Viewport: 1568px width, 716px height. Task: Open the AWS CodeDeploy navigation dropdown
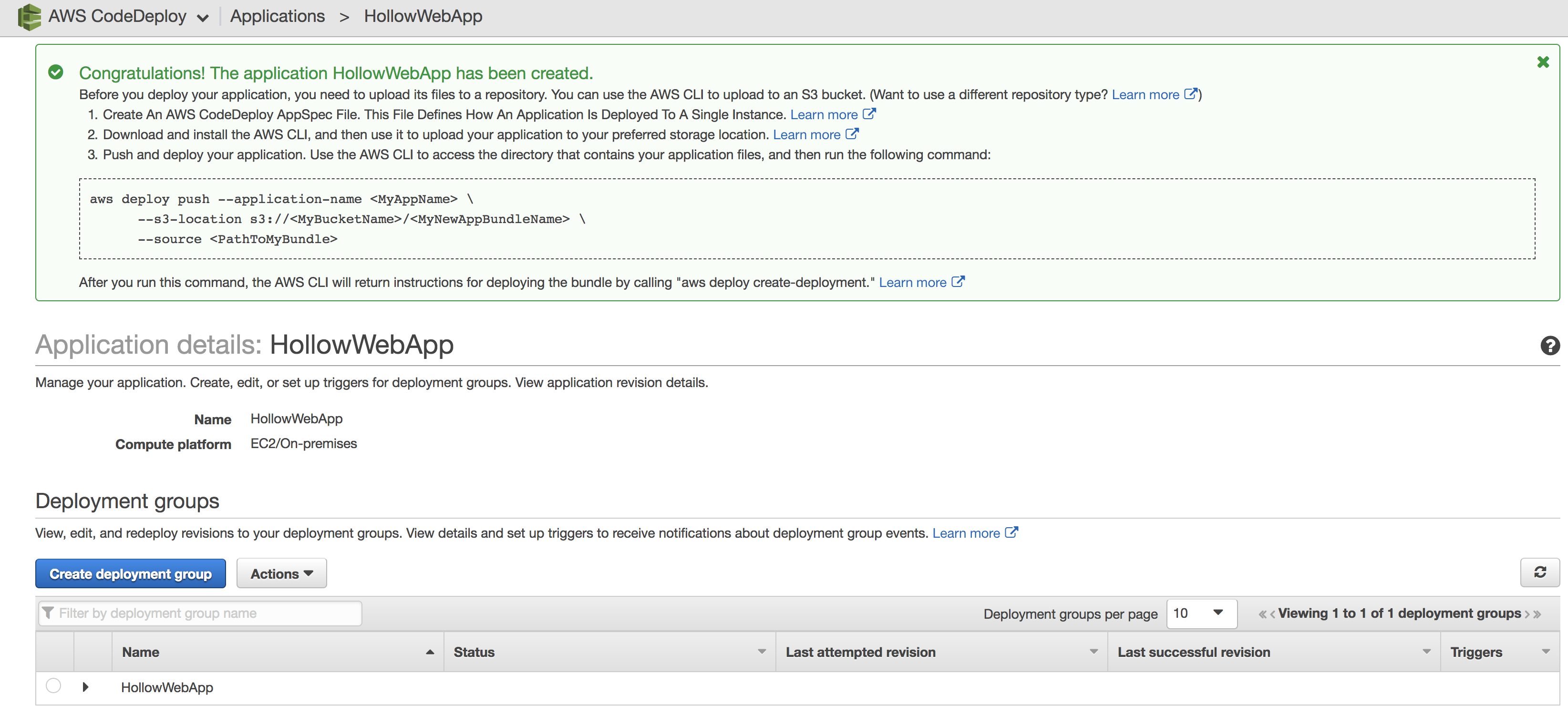(x=203, y=18)
